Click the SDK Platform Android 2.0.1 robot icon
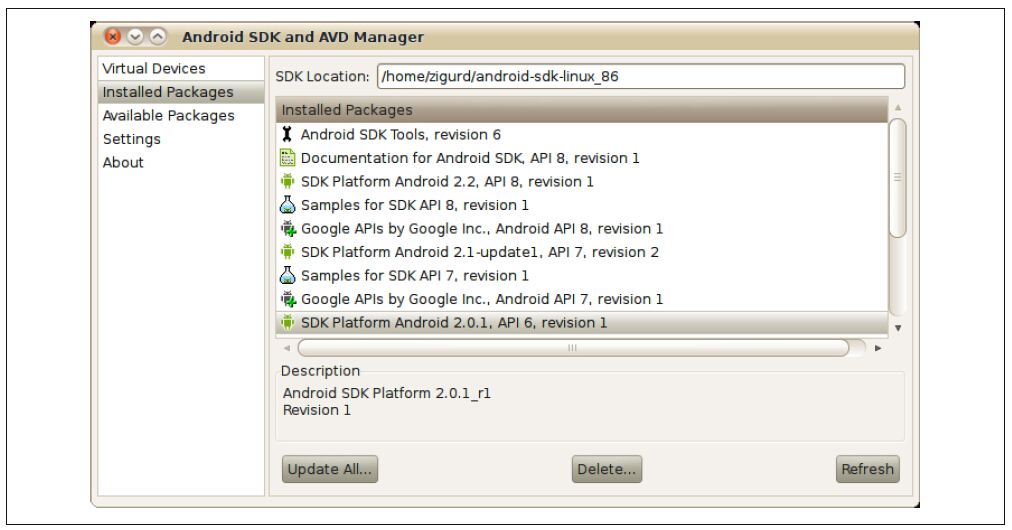The width and height of the screenshot is (1012, 530). [x=287, y=322]
